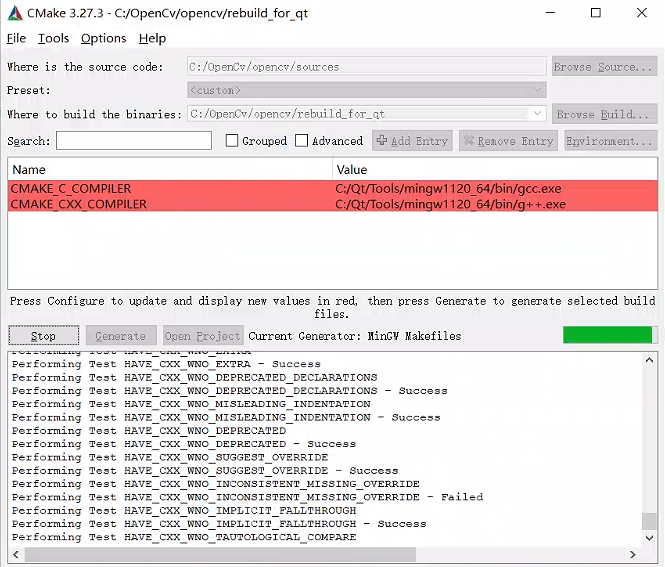The image size is (665, 567).
Task: Close the CMake window
Action: [x=642, y=13]
